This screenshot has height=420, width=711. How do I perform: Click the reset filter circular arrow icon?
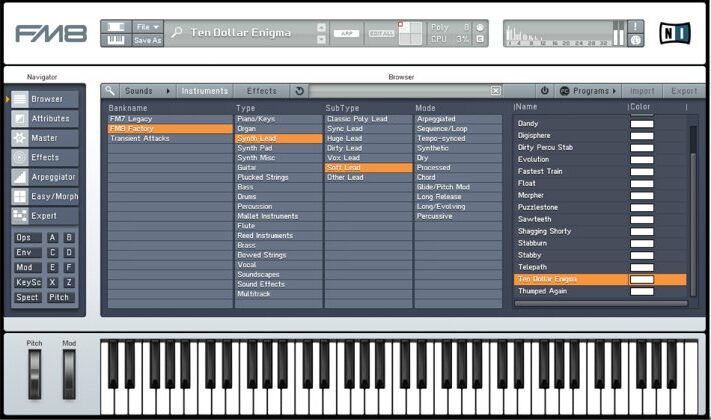pyautogui.click(x=299, y=91)
